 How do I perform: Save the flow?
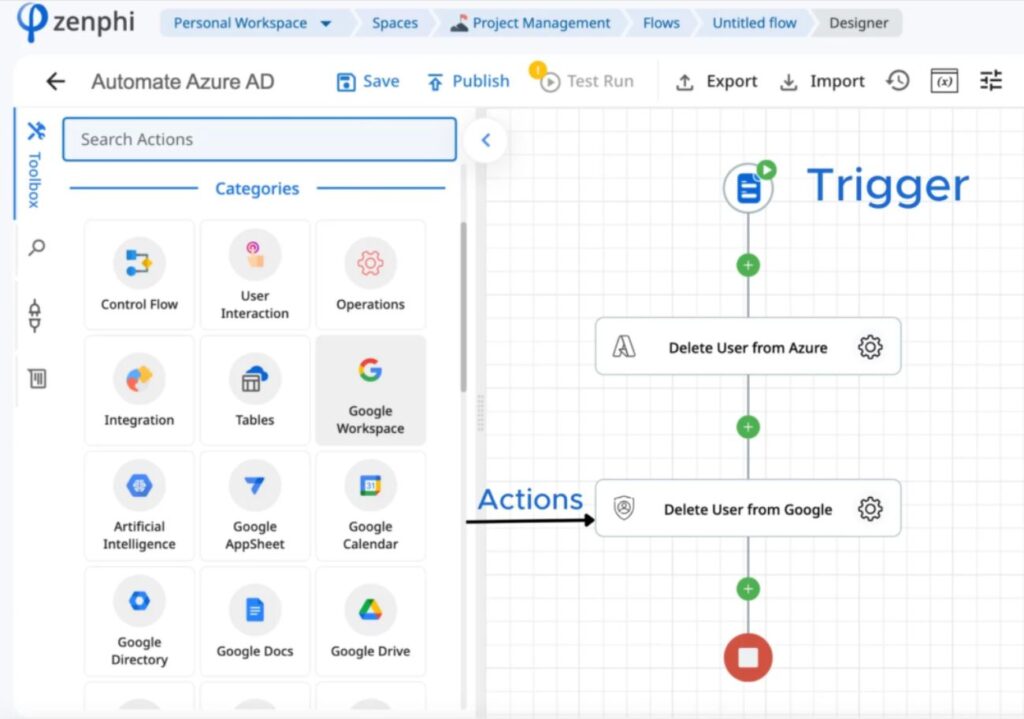[368, 82]
